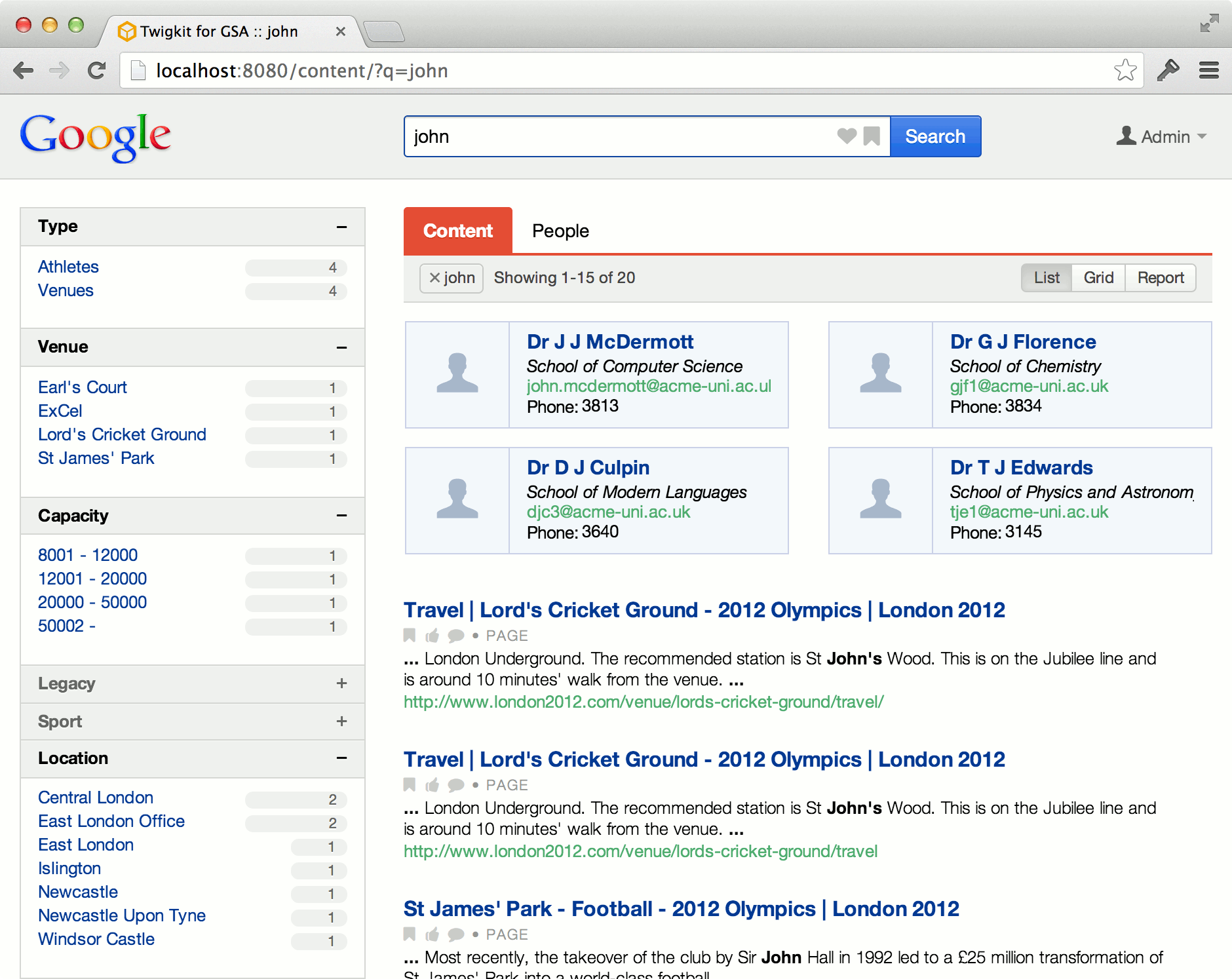Click Dr J J McDermott's avatar thumbnail
The width and height of the screenshot is (1232, 979).
[457, 374]
